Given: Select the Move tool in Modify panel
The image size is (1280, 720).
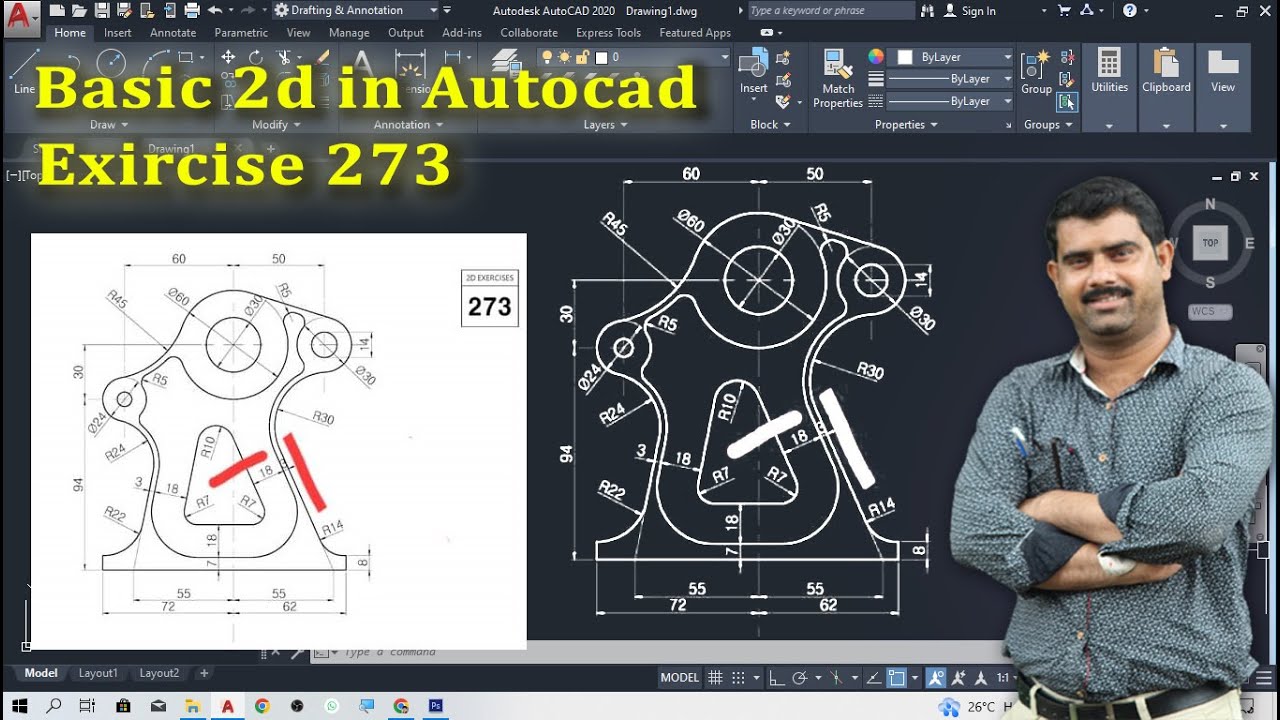Looking at the screenshot, I should (x=228, y=58).
